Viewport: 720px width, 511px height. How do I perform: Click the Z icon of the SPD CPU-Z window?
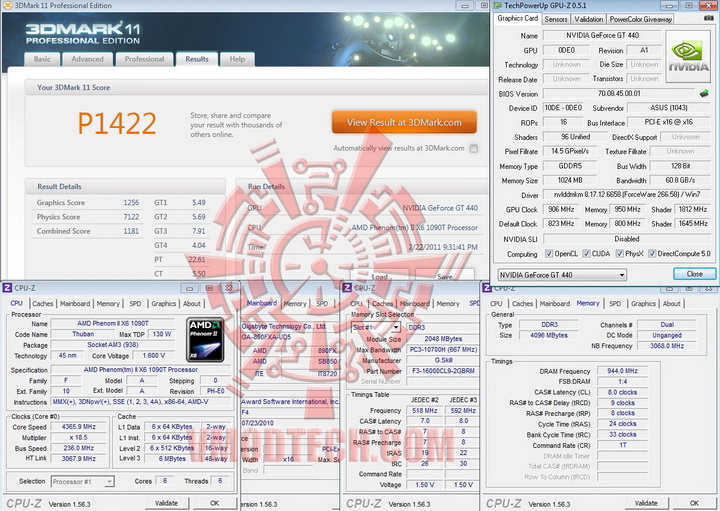coord(348,288)
